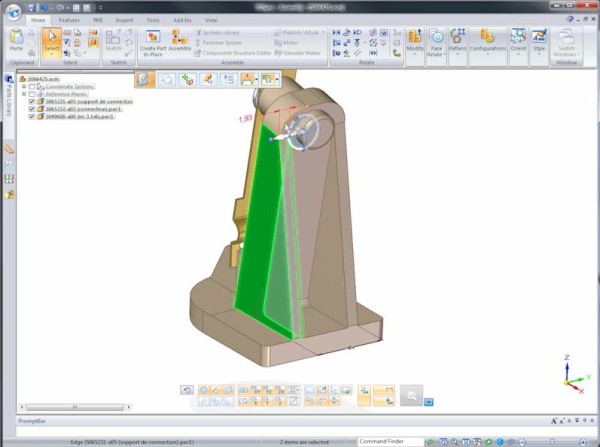Click the Paste icon in Clipboard group

[x=17, y=42]
